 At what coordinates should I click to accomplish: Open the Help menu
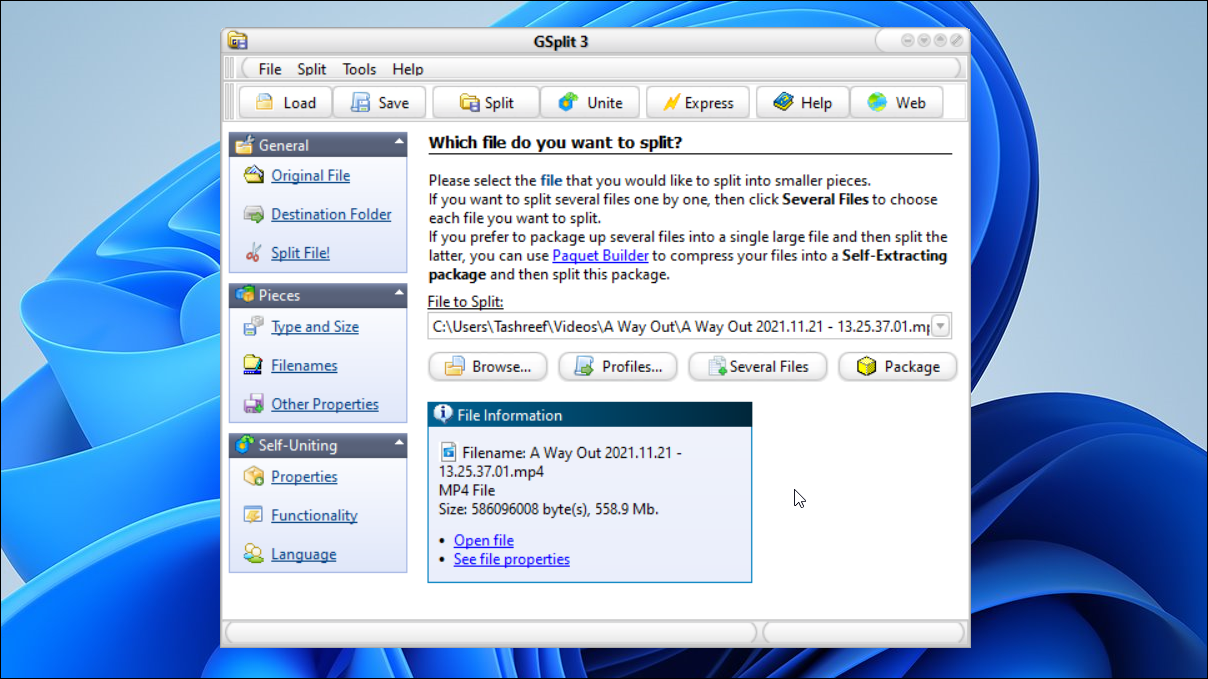coord(408,69)
